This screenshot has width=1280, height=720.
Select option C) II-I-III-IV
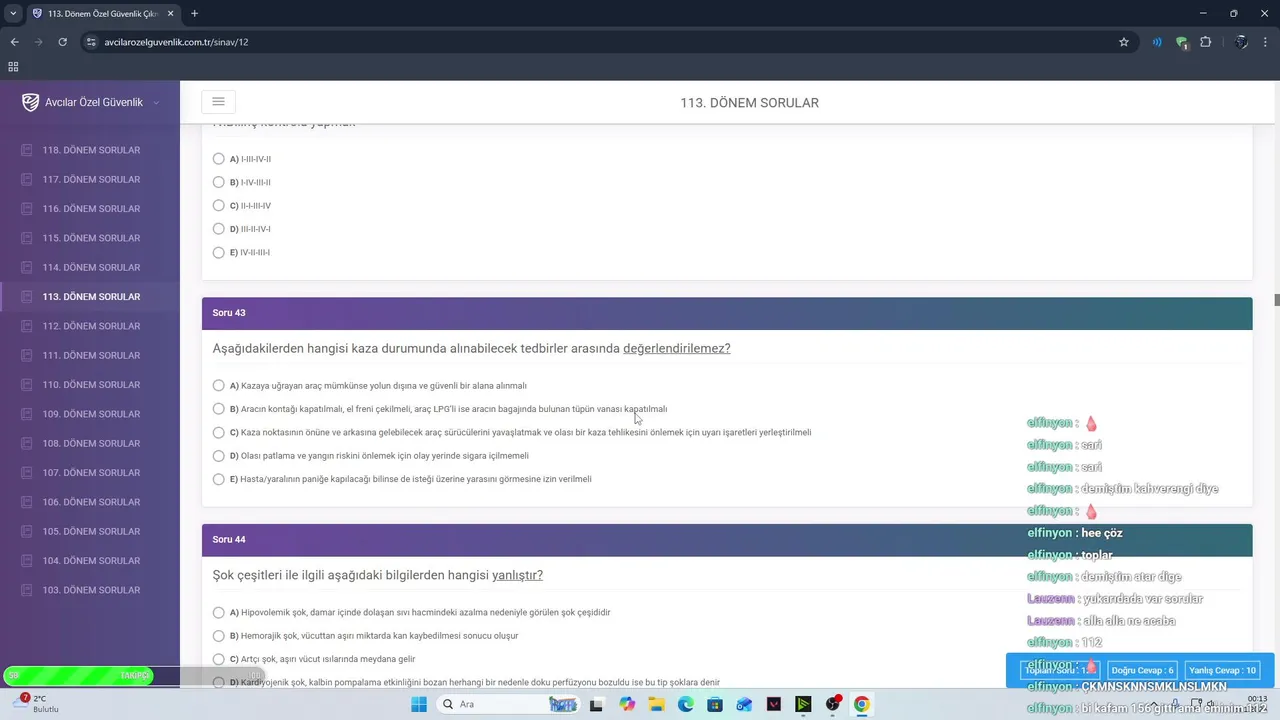pyautogui.click(x=219, y=206)
